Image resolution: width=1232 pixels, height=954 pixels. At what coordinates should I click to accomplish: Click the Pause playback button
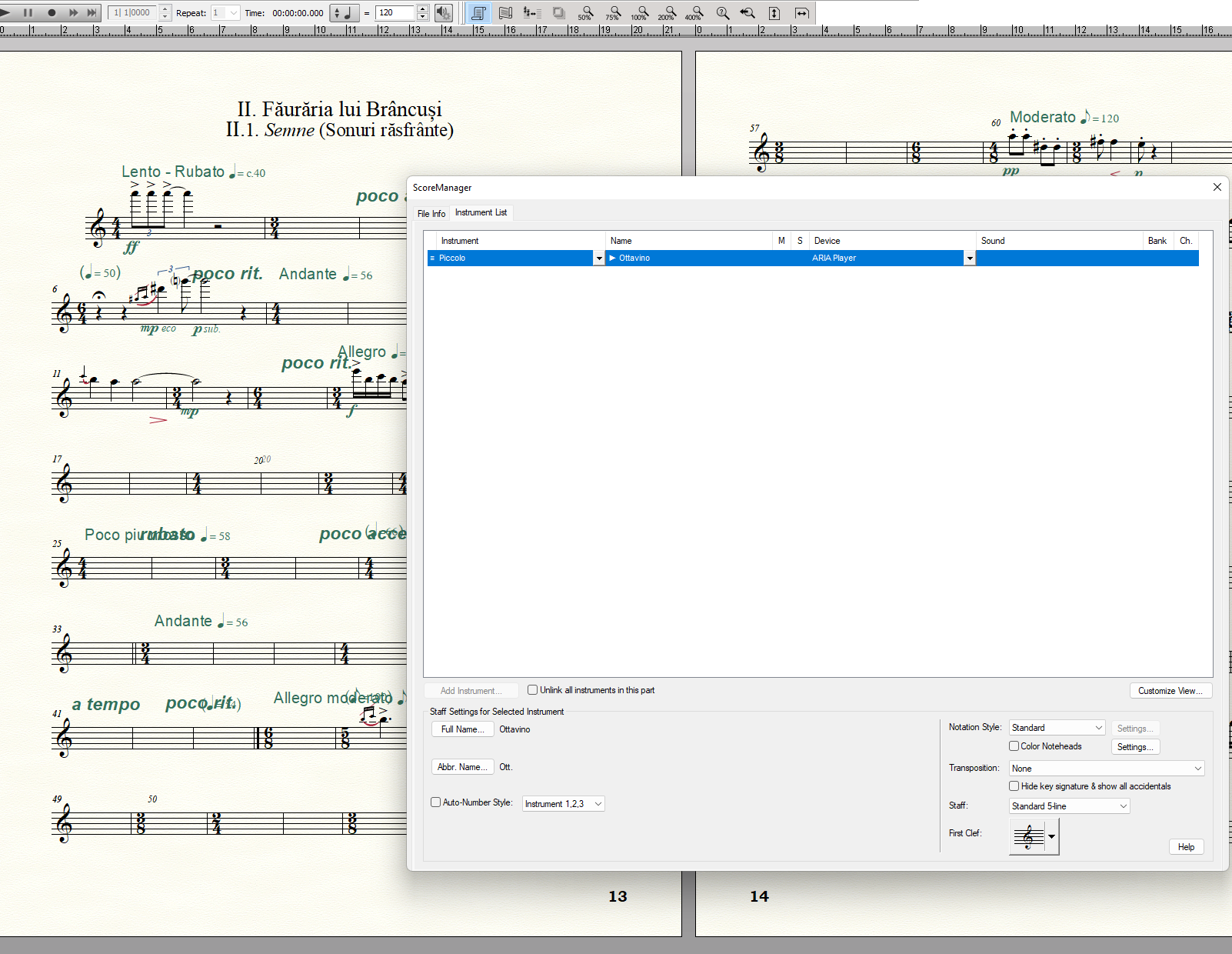[28, 12]
